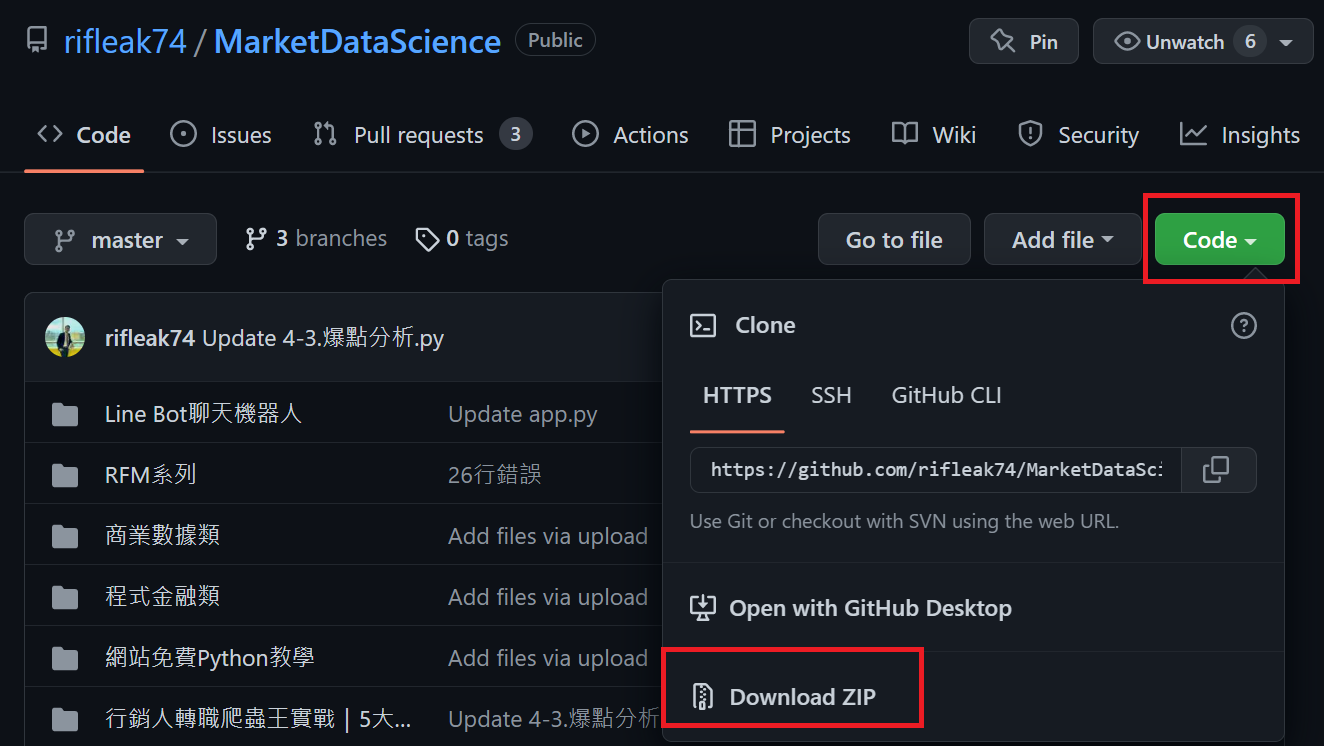
Task: Open the RFM系列 folder
Action: 150,474
